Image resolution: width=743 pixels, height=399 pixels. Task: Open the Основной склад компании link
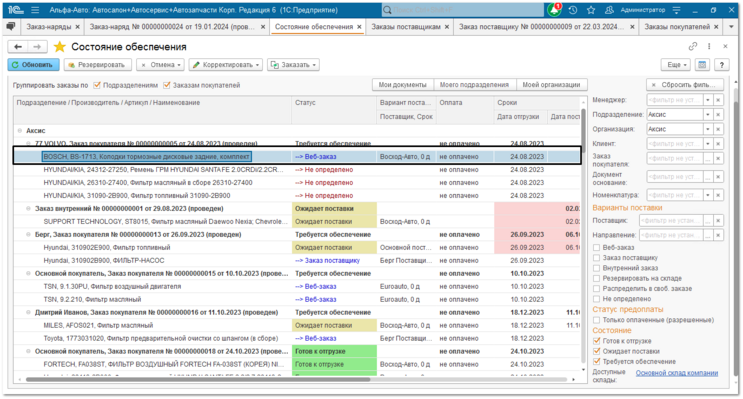(x=677, y=373)
